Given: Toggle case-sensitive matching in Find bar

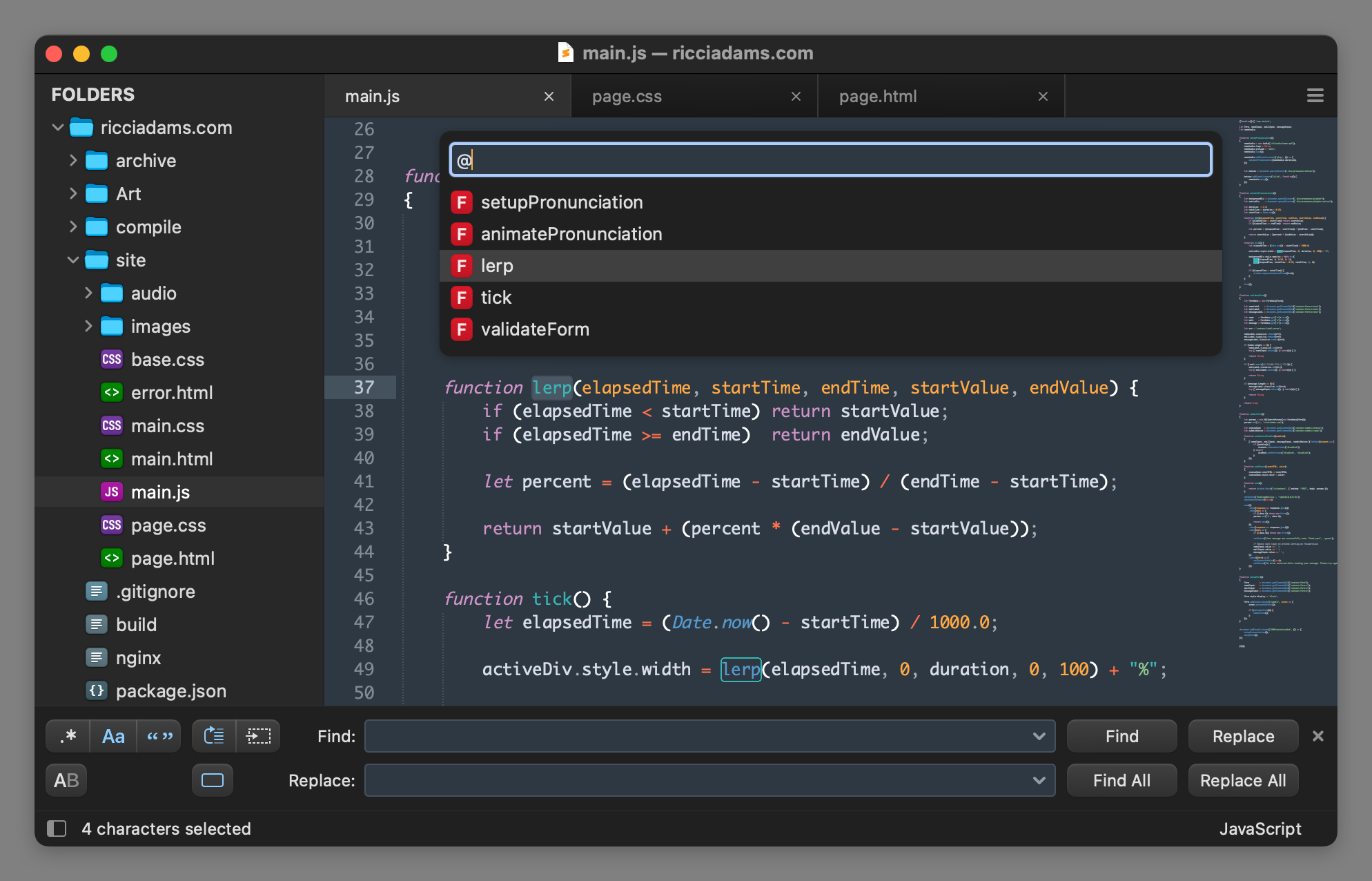Looking at the screenshot, I should click(x=112, y=736).
